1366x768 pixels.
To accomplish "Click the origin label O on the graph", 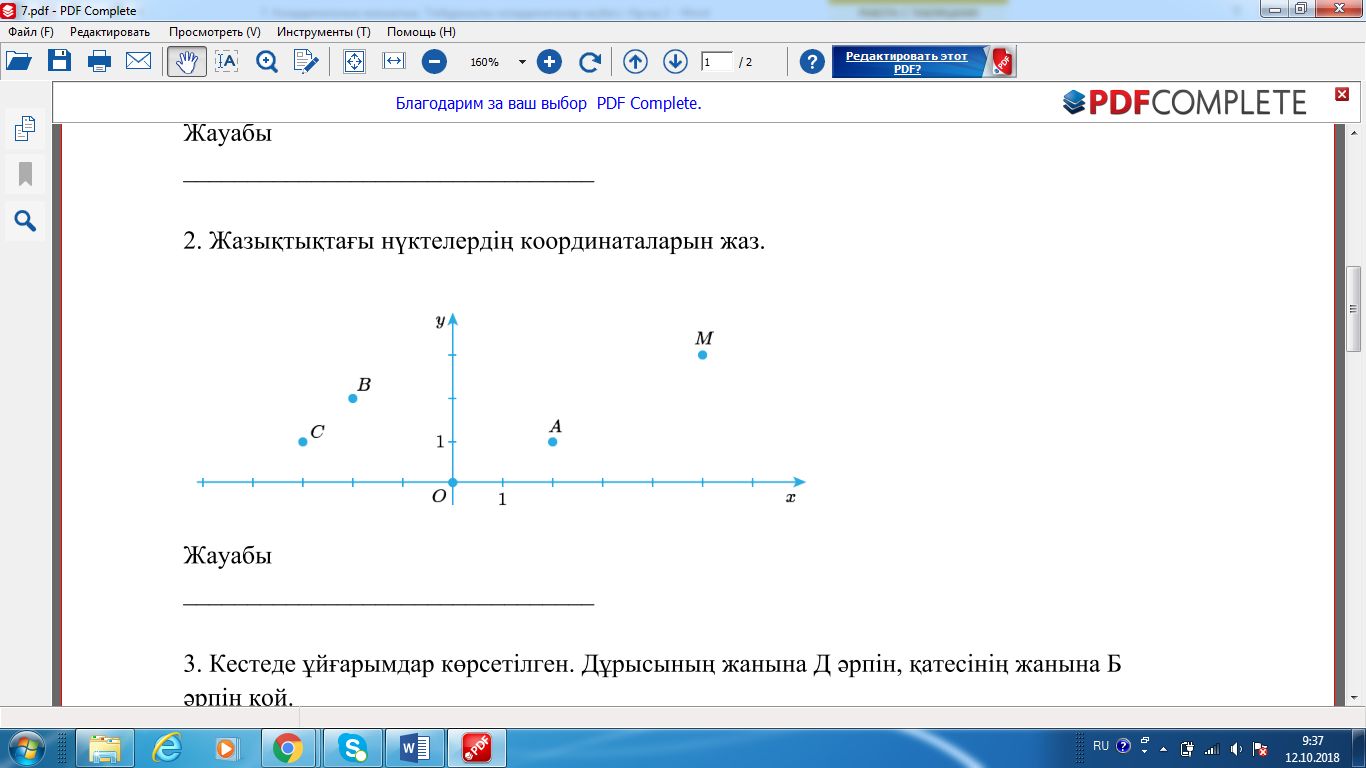I will pyautogui.click(x=439, y=496).
